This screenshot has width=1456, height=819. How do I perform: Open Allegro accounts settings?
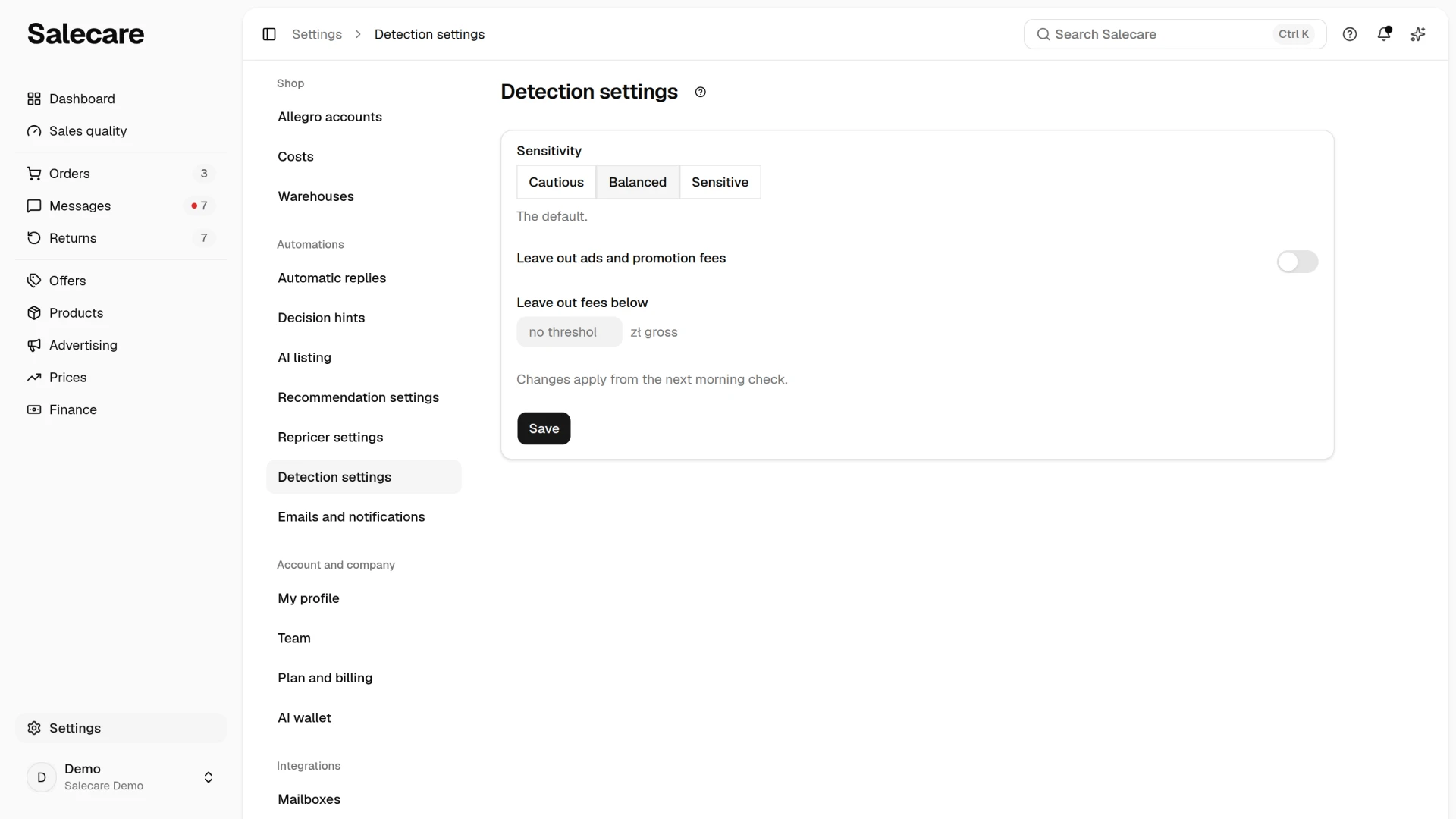pyautogui.click(x=364, y=117)
